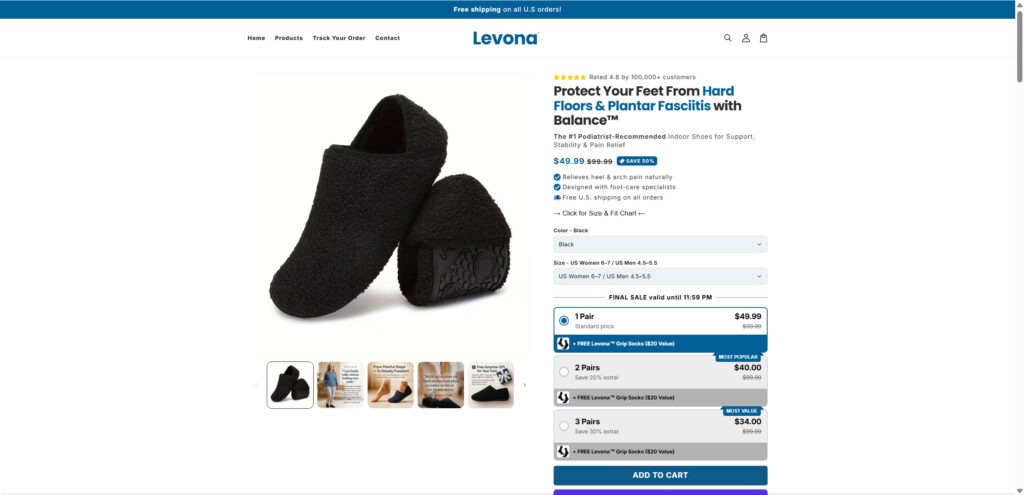Select the 3 Pairs radio option
The image size is (1024, 495).
click(x=564, y=426)
